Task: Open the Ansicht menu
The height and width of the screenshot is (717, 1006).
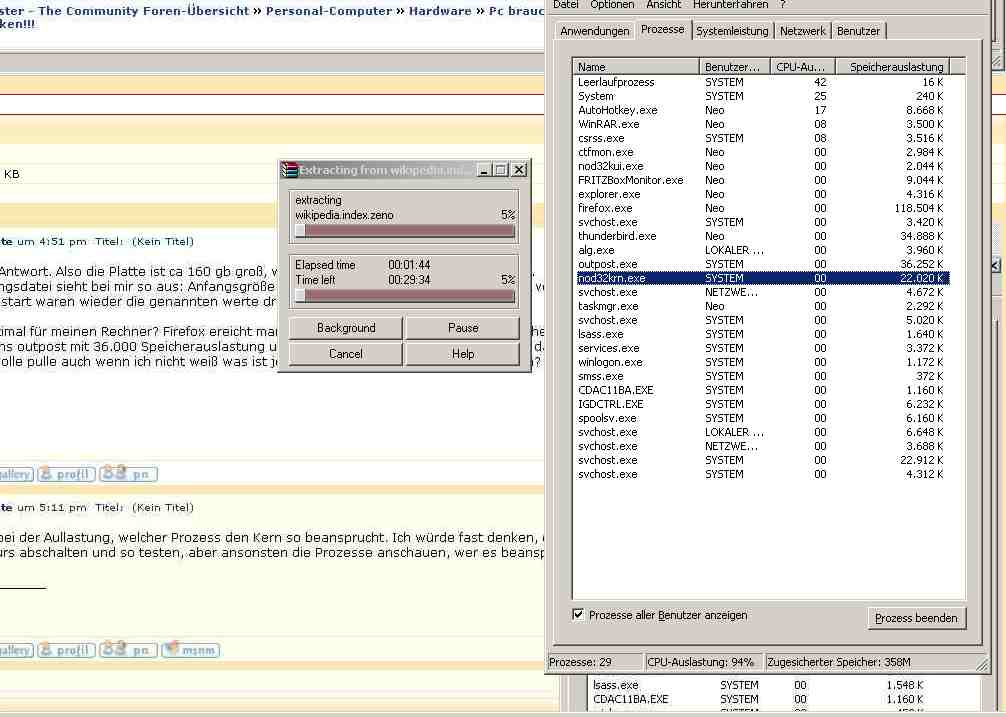Action: [664, 5]
